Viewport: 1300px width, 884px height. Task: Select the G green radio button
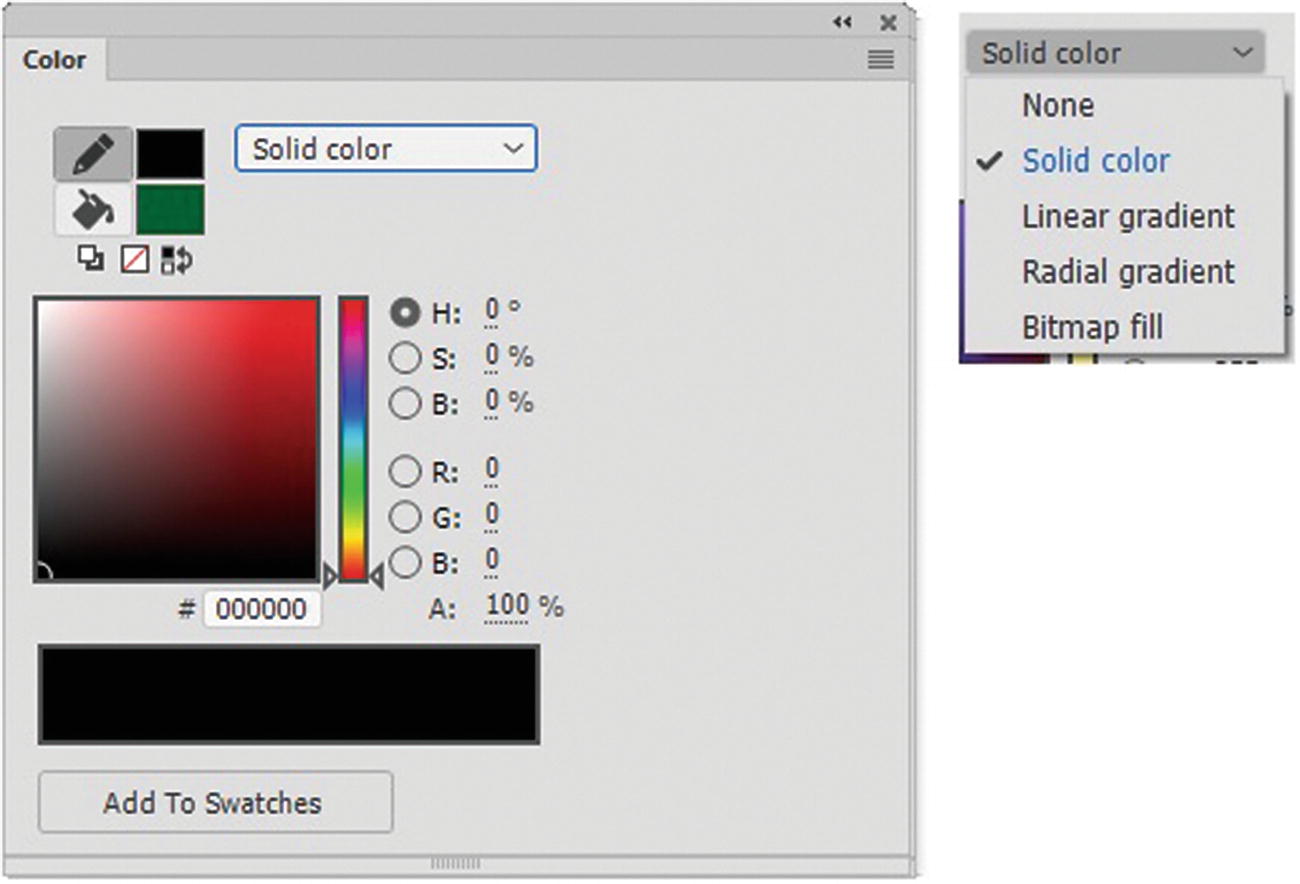coord(405,517)
